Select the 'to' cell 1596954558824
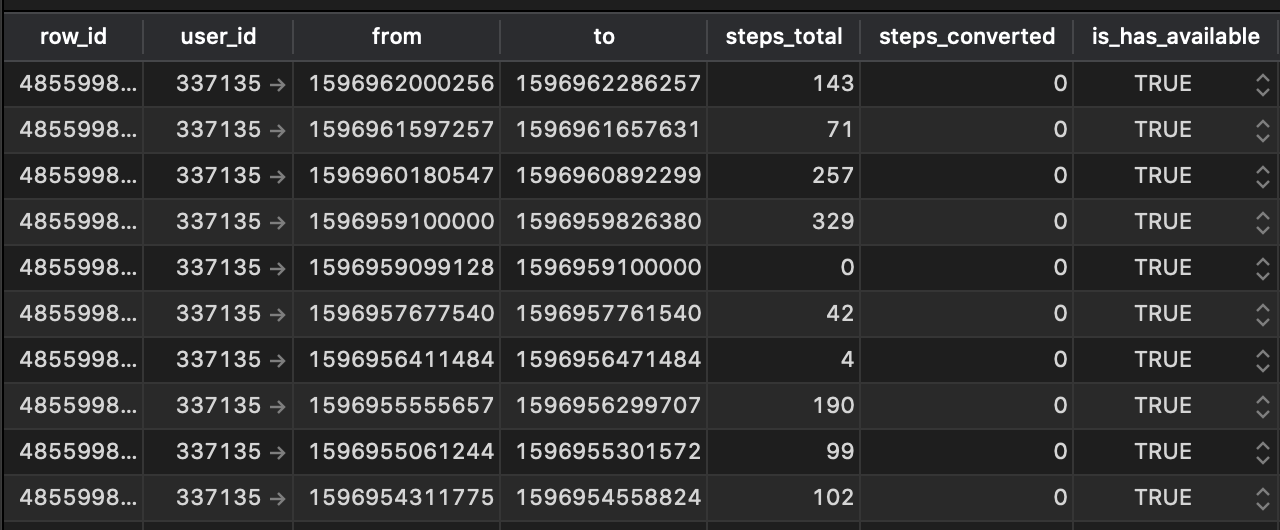 coord(608,498)
